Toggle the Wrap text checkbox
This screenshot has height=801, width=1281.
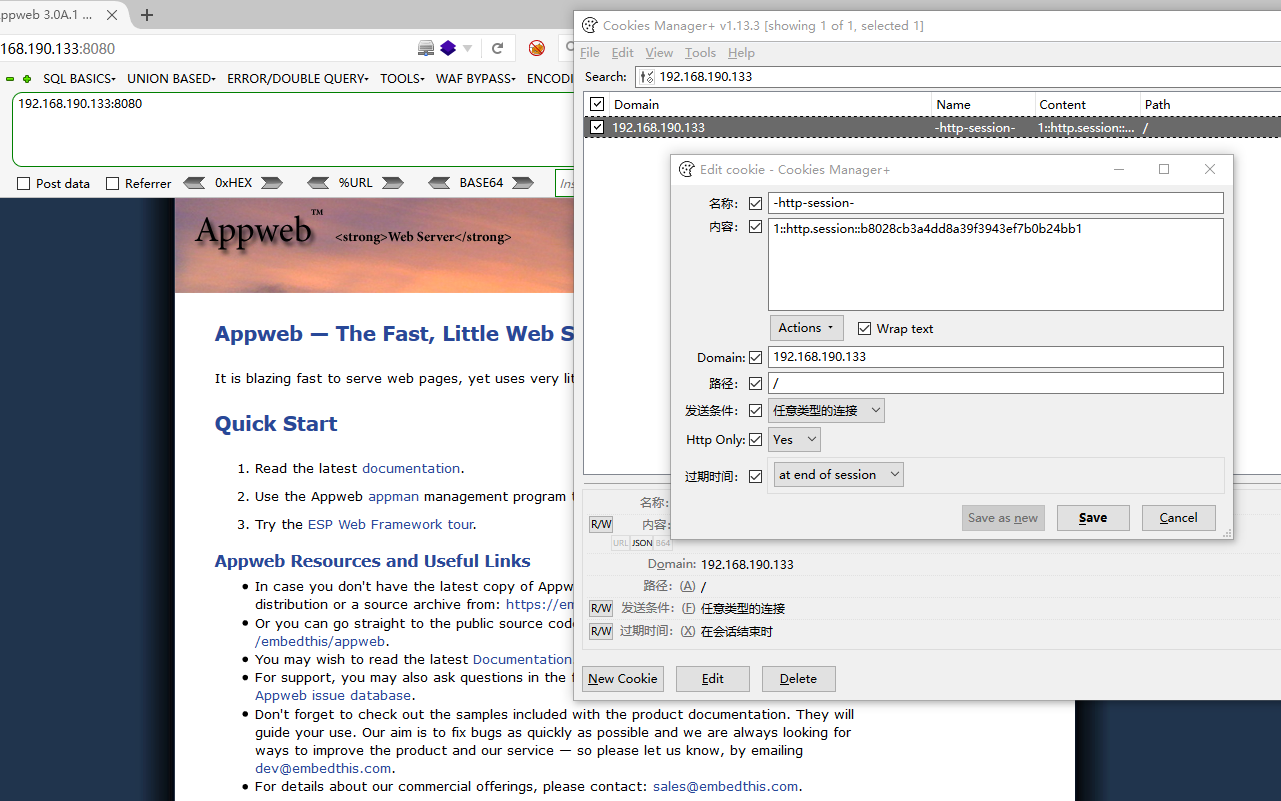(864, 329)
